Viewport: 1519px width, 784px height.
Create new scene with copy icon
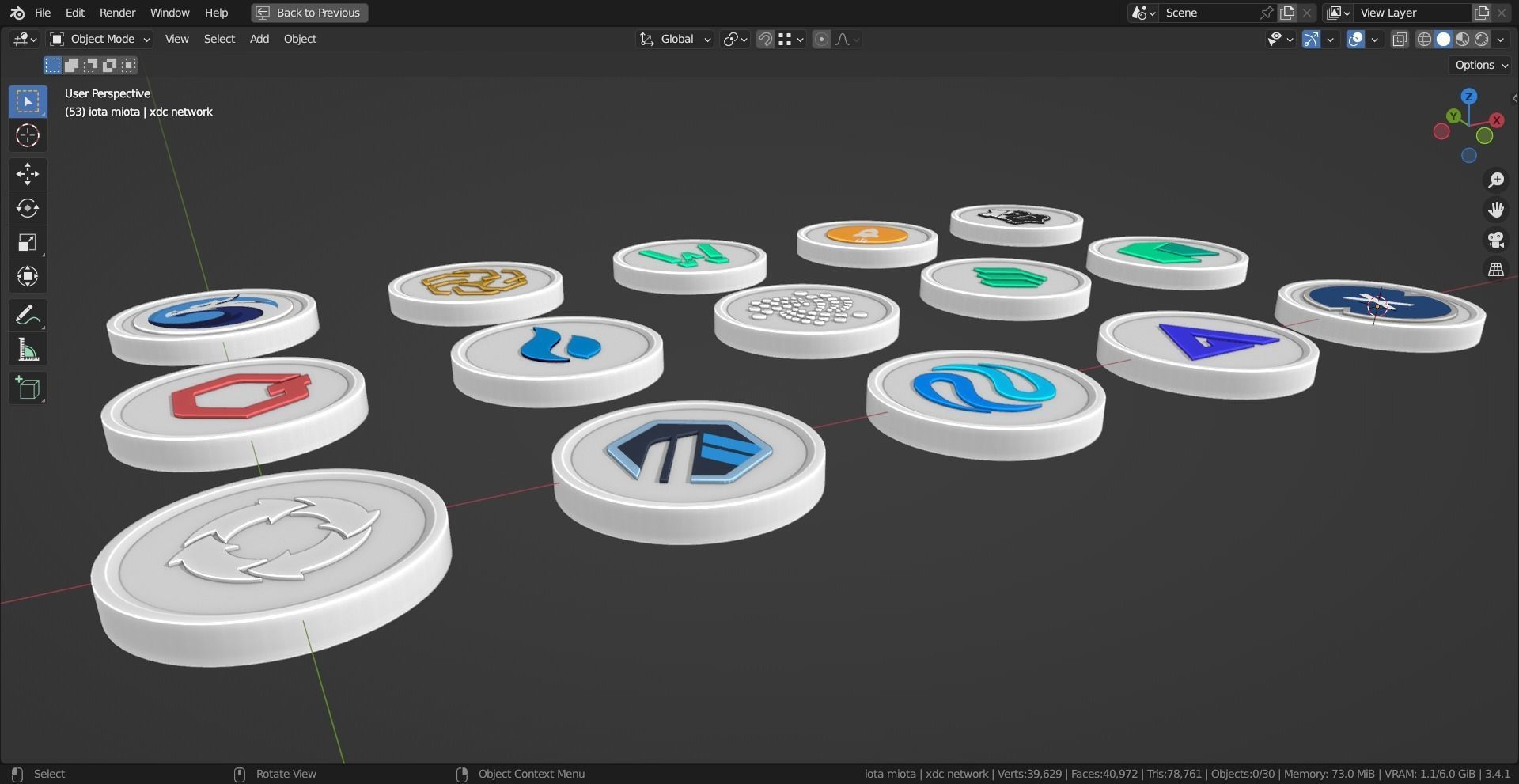1287,13
